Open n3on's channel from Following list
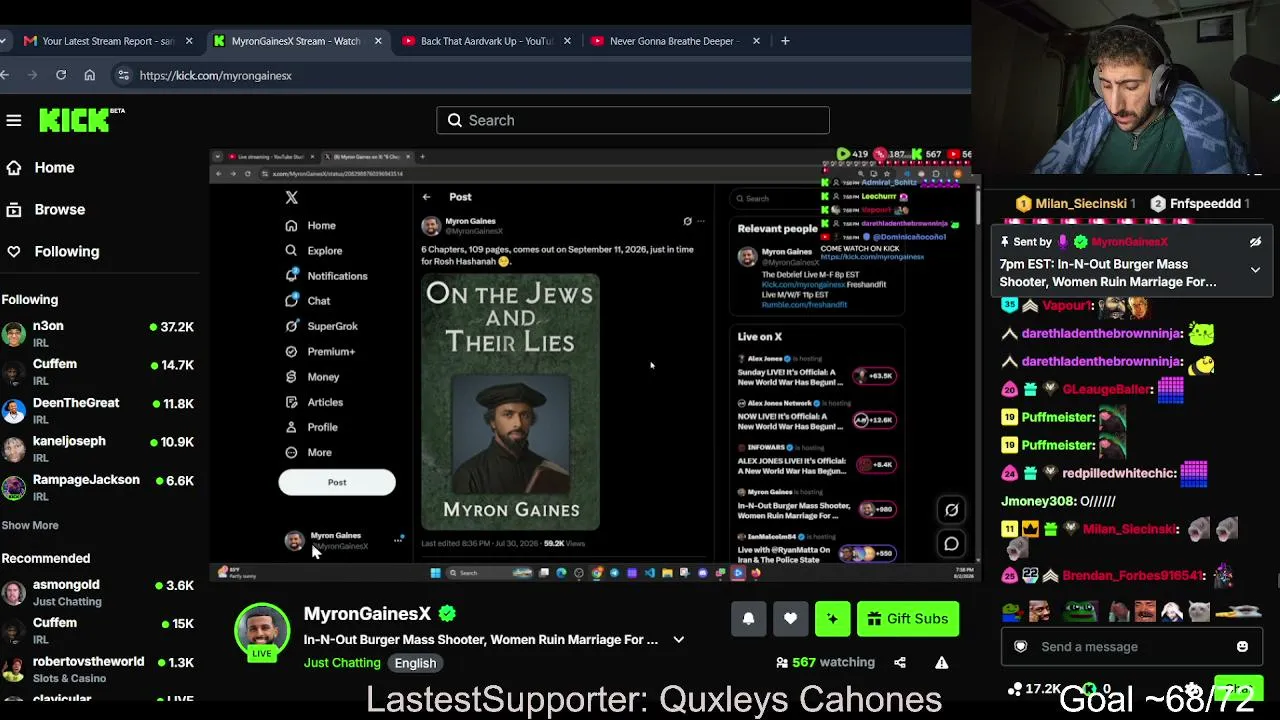Viewport: 1280px width, 720px height. [x=100, y=334]
